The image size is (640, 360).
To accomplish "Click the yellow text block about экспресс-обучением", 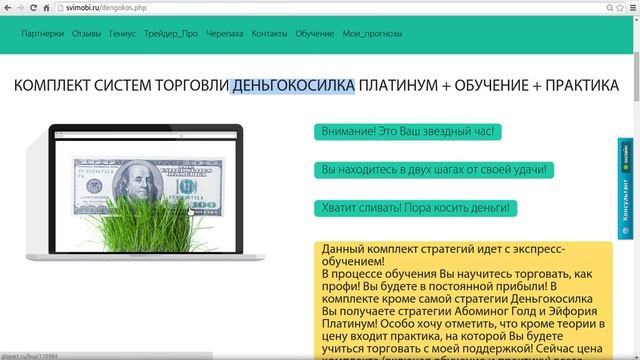I will tap(463, 301).
